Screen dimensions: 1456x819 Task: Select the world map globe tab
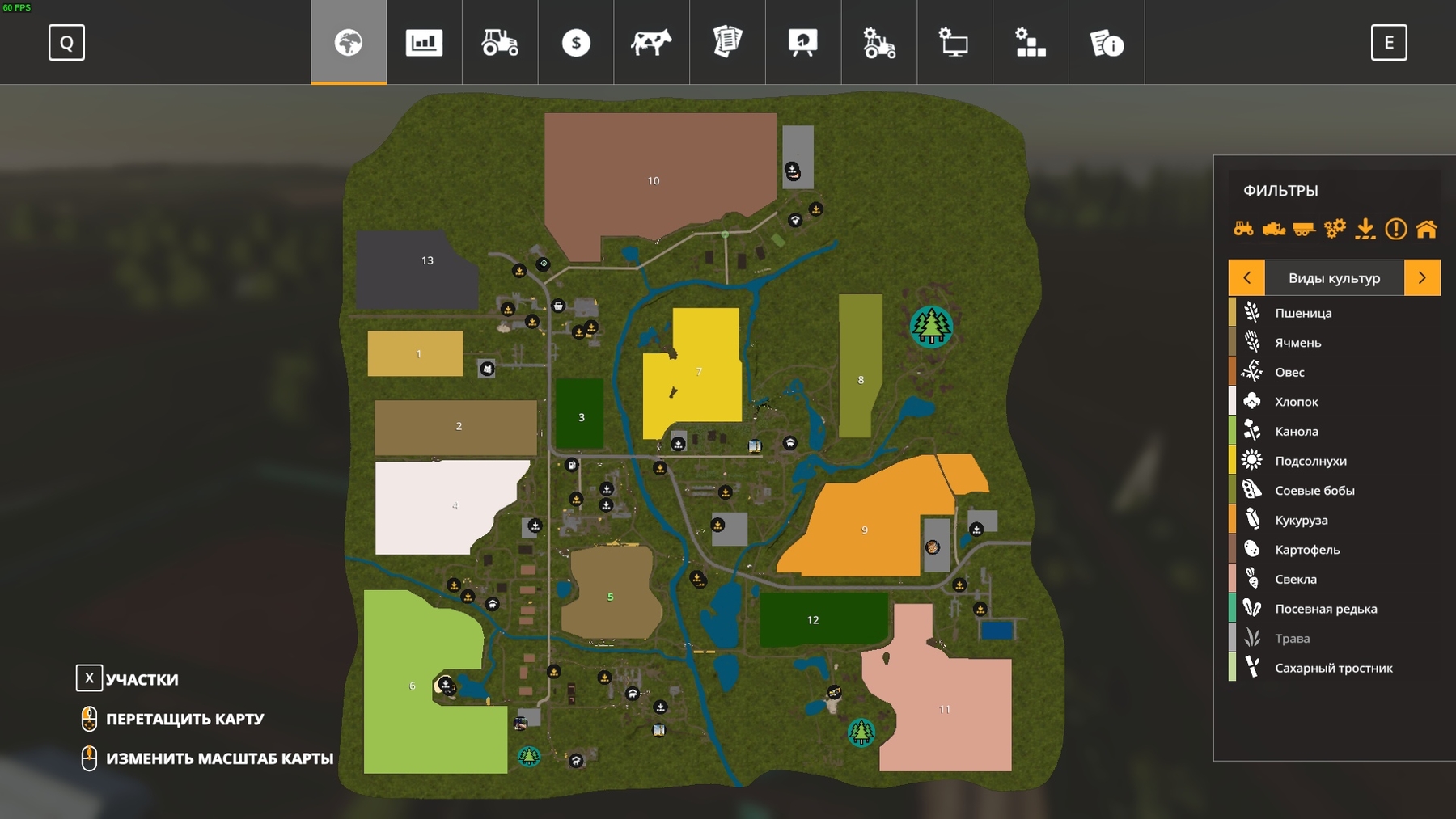(x=349, y=43)
